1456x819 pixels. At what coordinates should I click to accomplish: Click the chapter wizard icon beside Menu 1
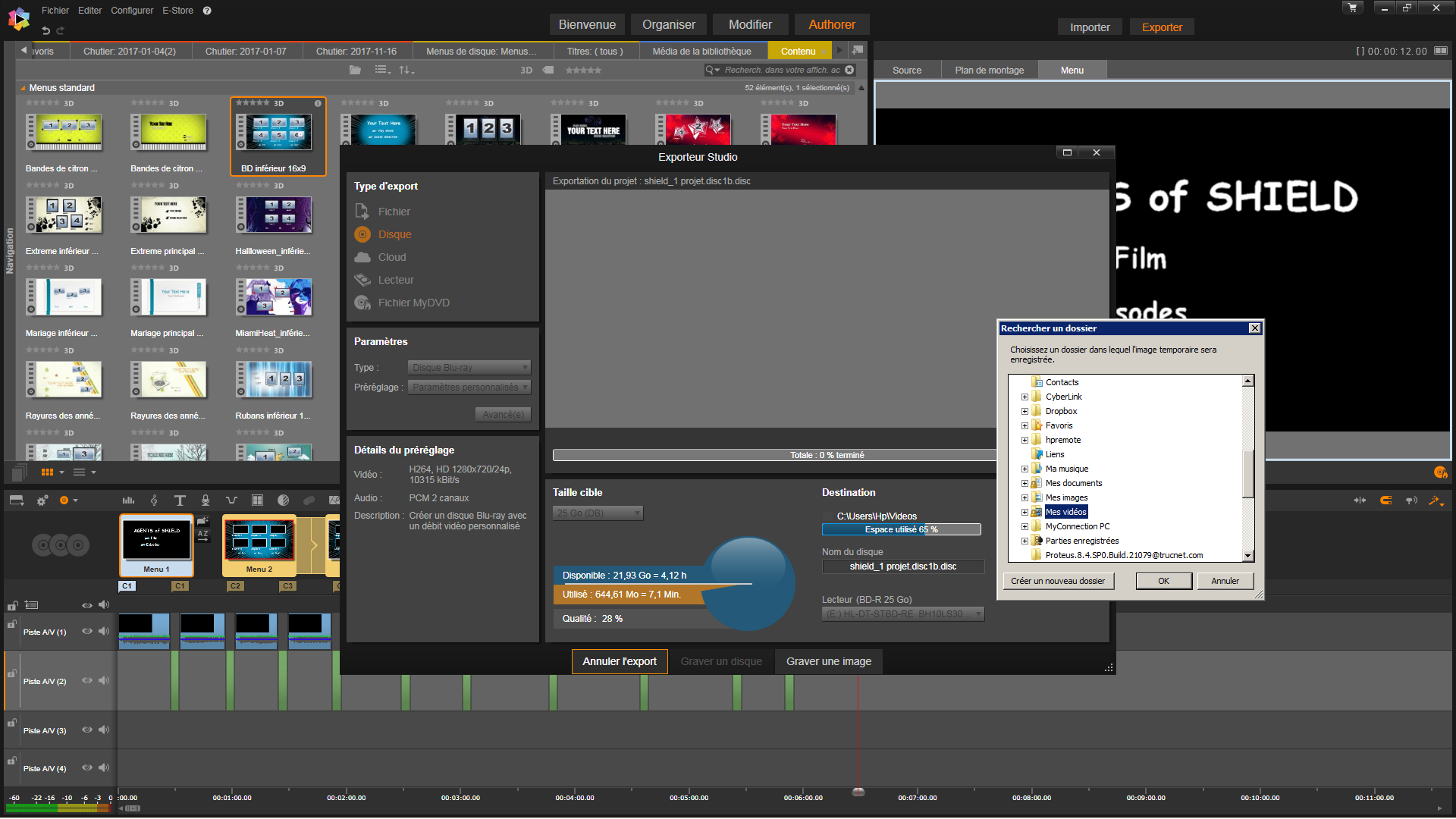point(203,521)
